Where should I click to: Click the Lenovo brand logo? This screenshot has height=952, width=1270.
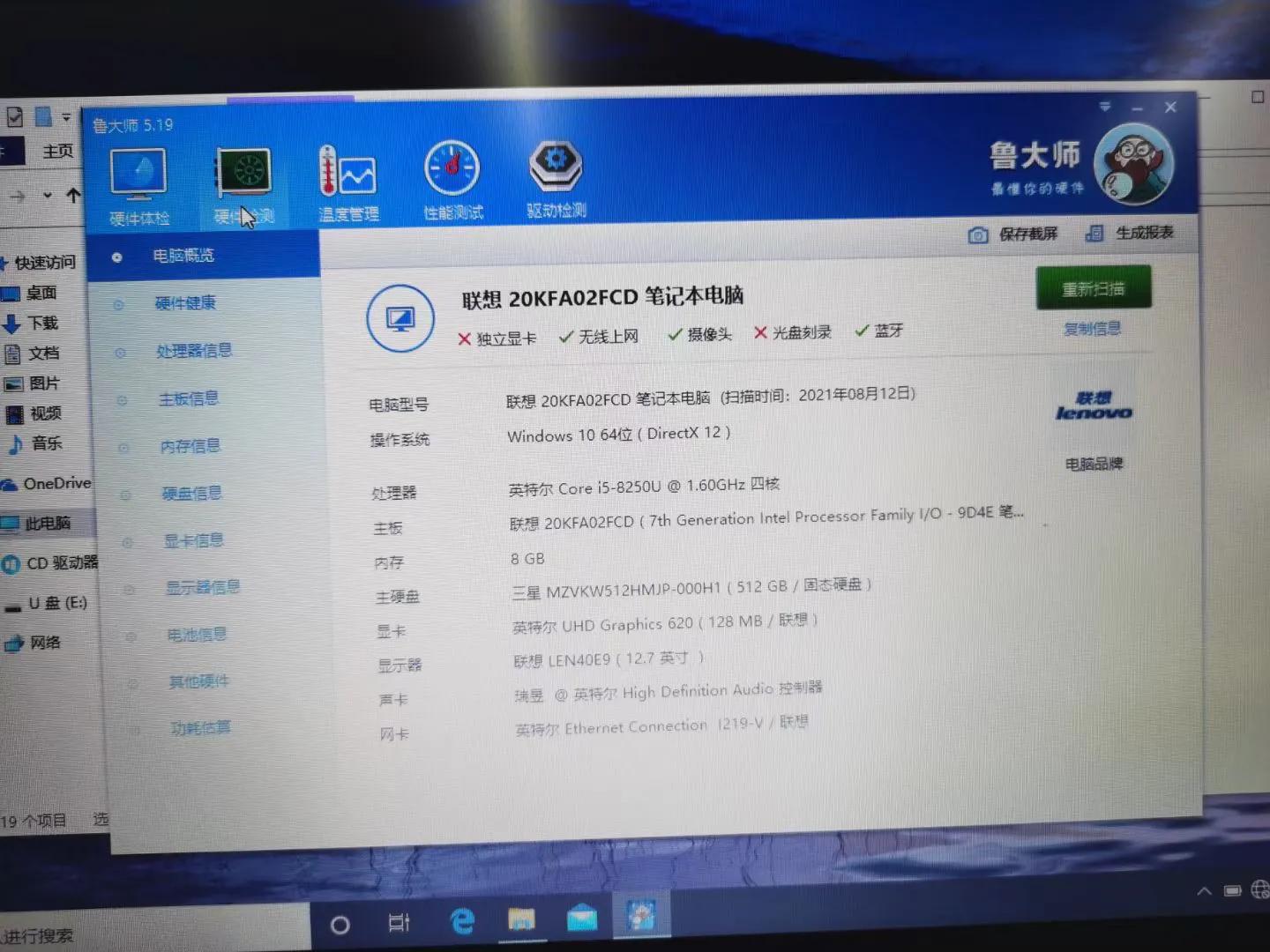[x=1093, y=406]
